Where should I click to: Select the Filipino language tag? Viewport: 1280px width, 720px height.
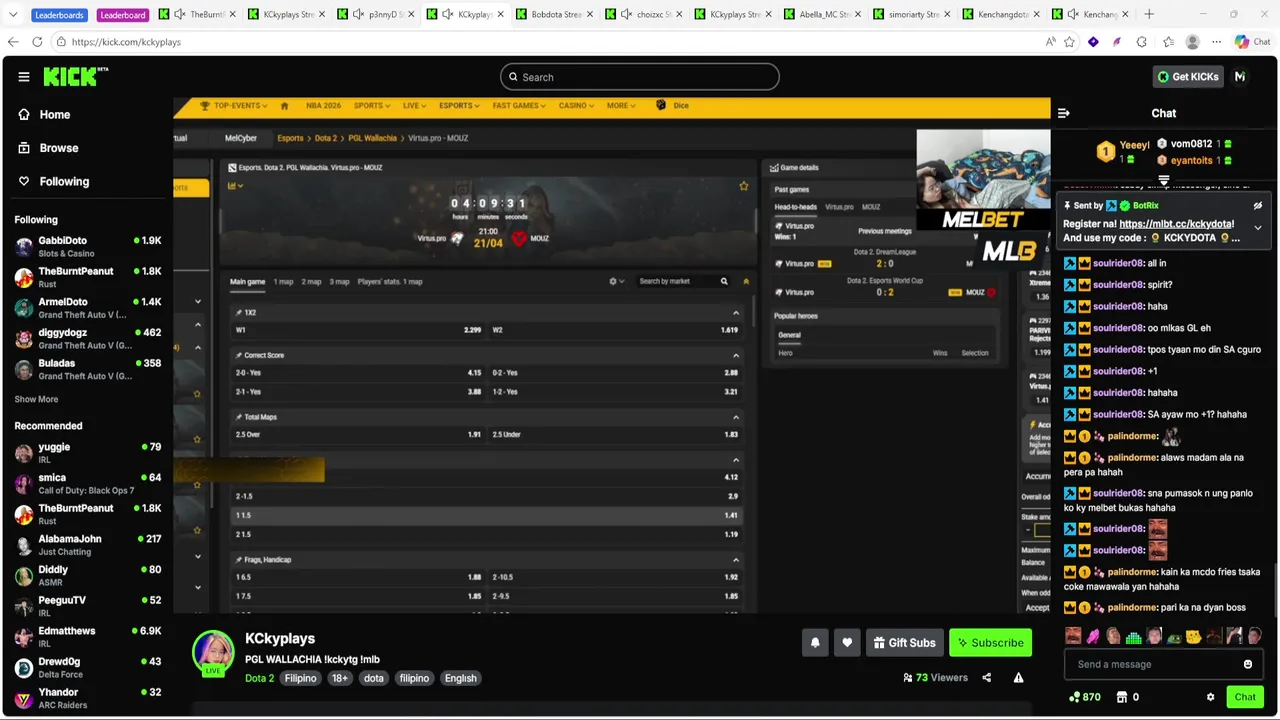tap(300, 678)
